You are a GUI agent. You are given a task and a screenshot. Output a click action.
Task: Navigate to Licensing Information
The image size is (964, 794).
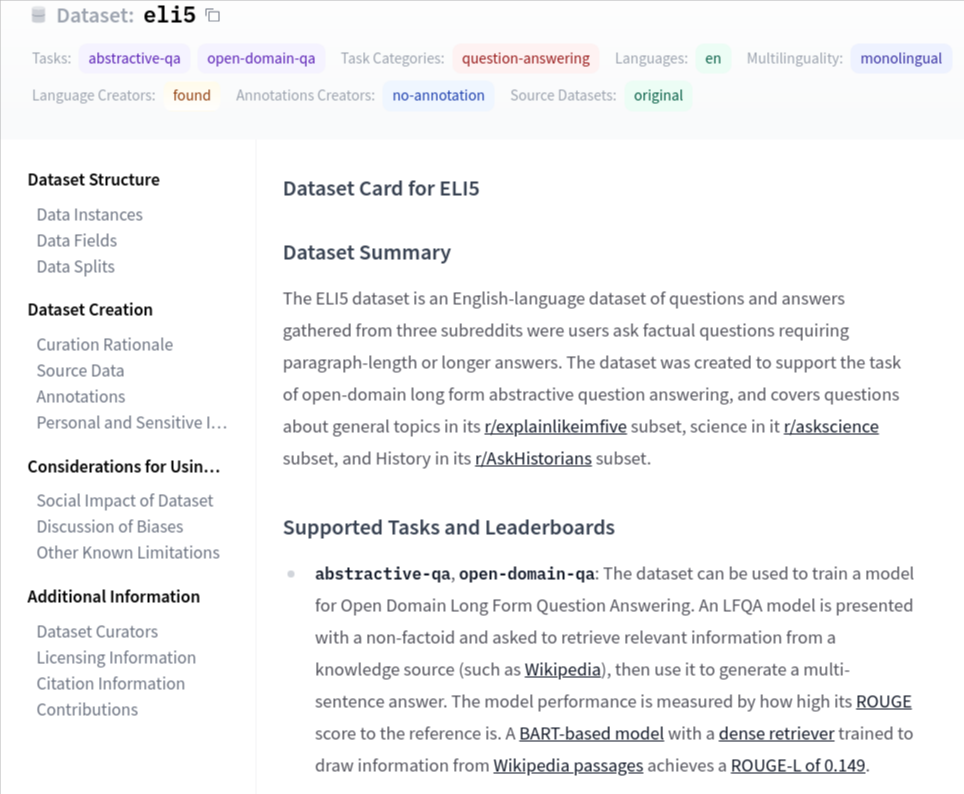116,658
